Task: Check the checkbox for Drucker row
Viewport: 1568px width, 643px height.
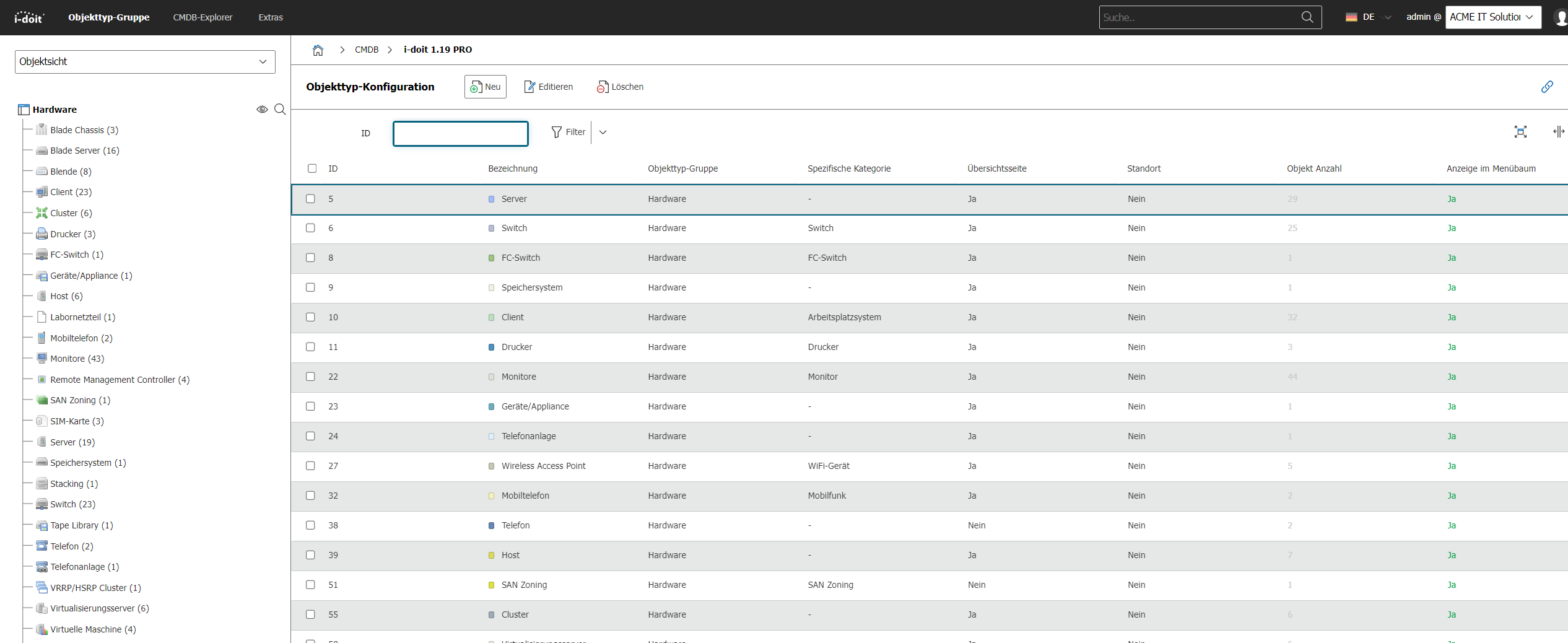Action: pos(310,347)
